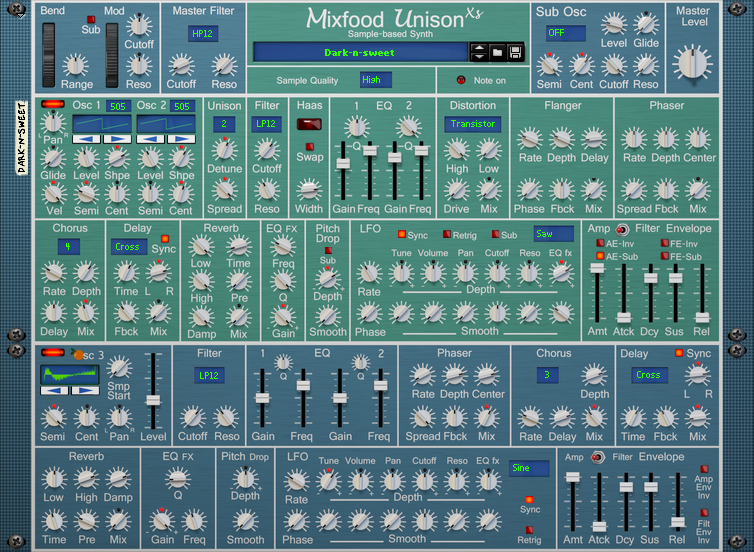Click the Mod wheel
The height and width of the screenshot is (552, 754).
112,55
